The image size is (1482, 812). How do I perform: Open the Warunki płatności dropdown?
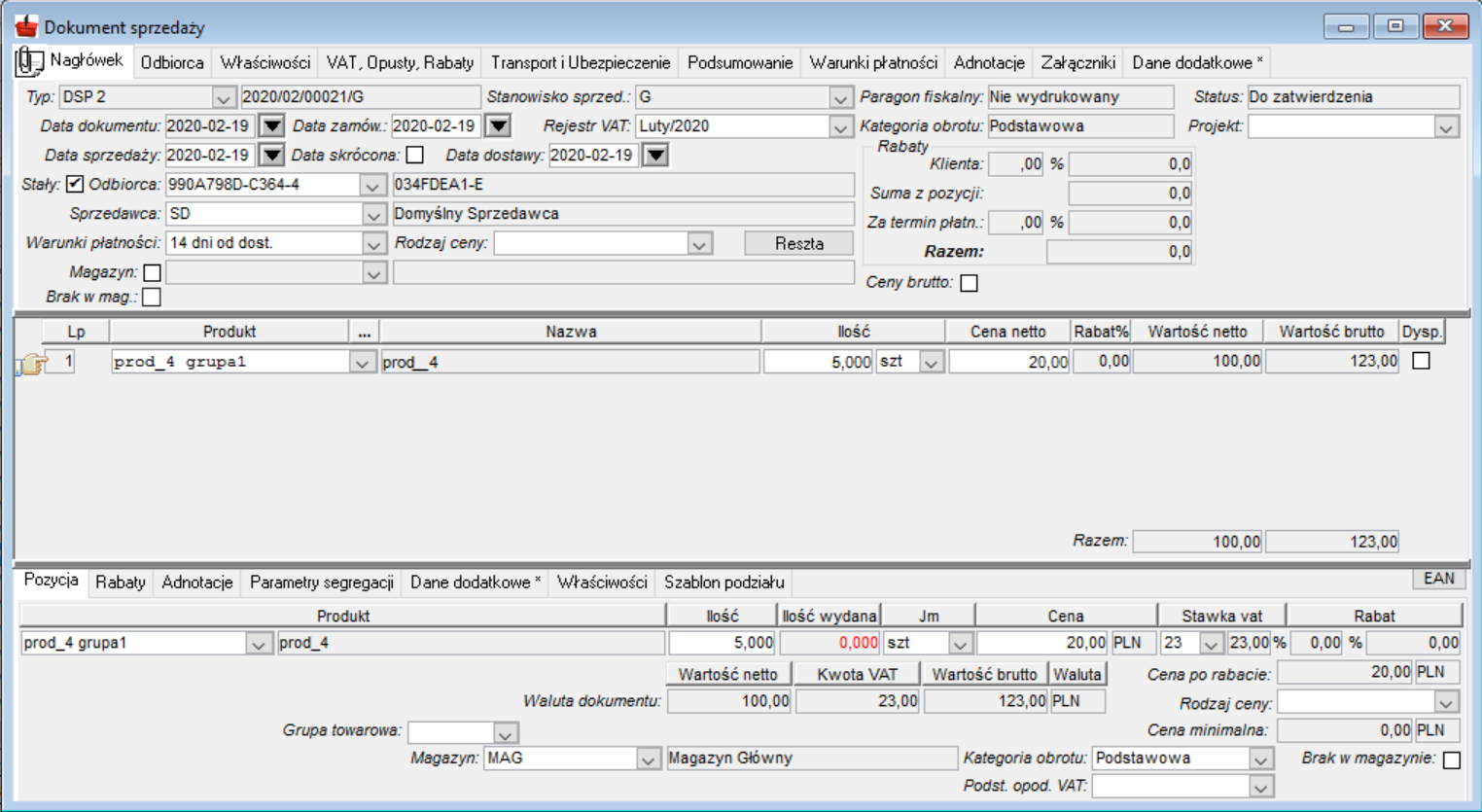click(x=373, y=243)
